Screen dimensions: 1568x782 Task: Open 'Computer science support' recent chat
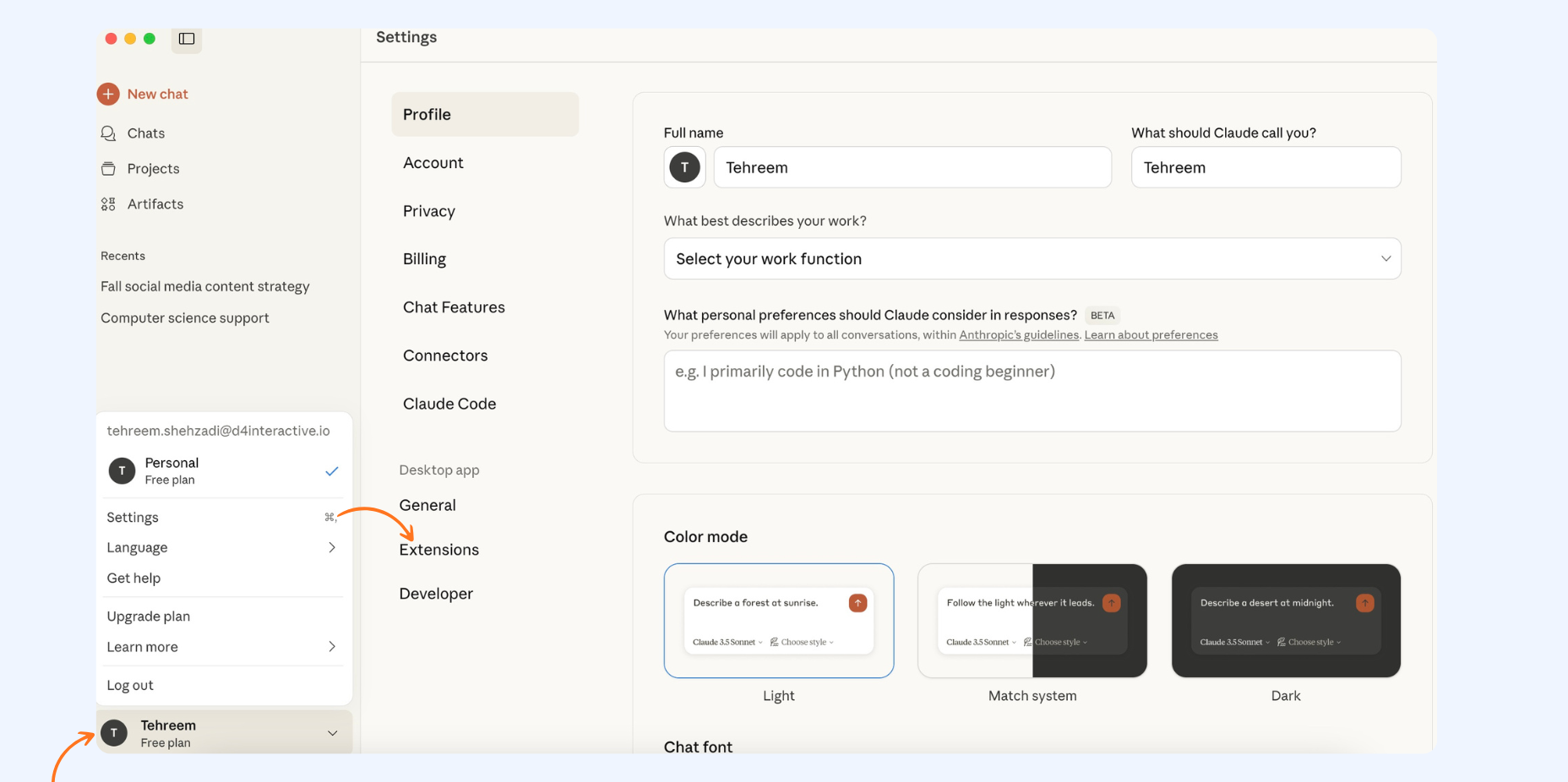(185, 318)
